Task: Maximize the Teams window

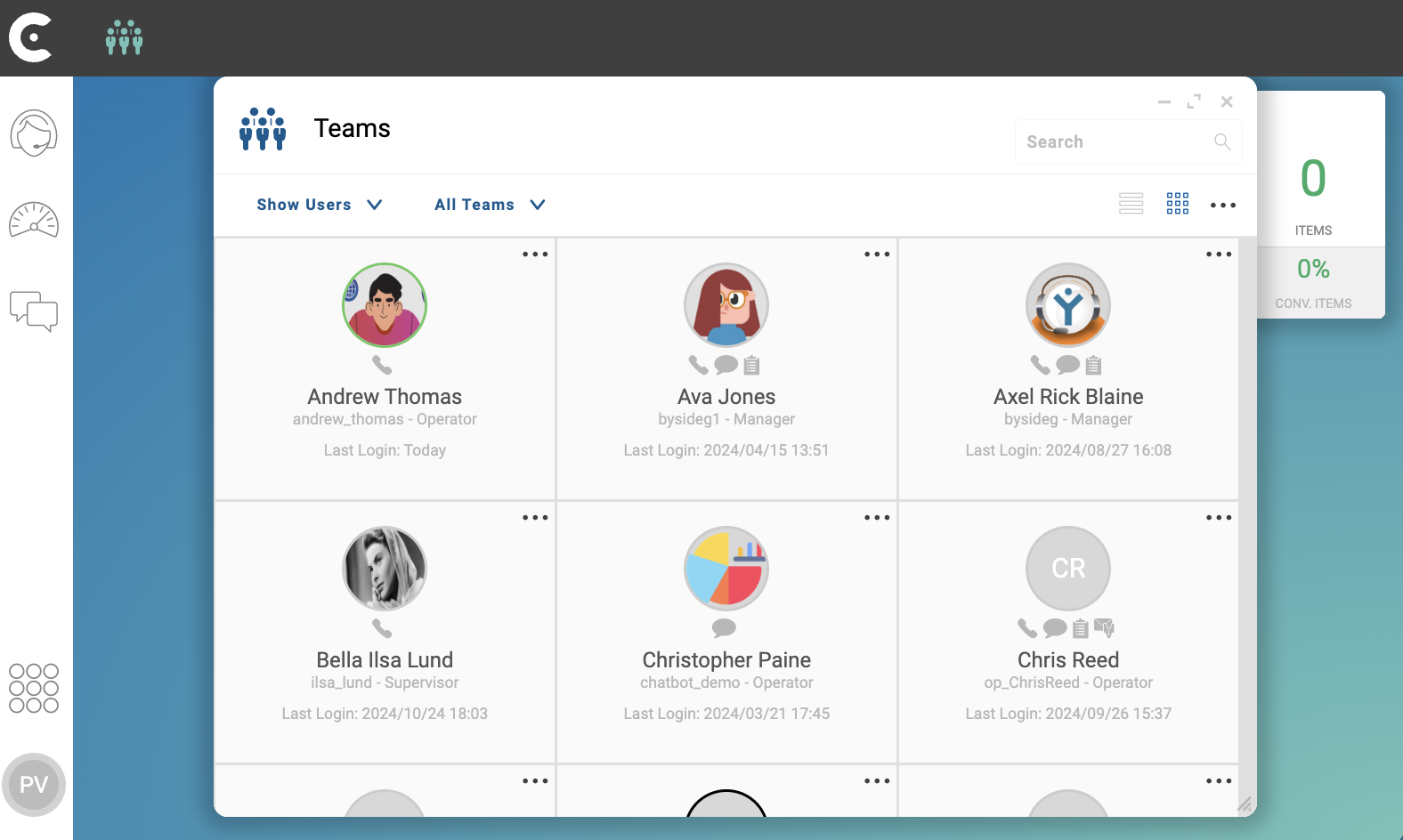Action: click(x=1194, y=102)
